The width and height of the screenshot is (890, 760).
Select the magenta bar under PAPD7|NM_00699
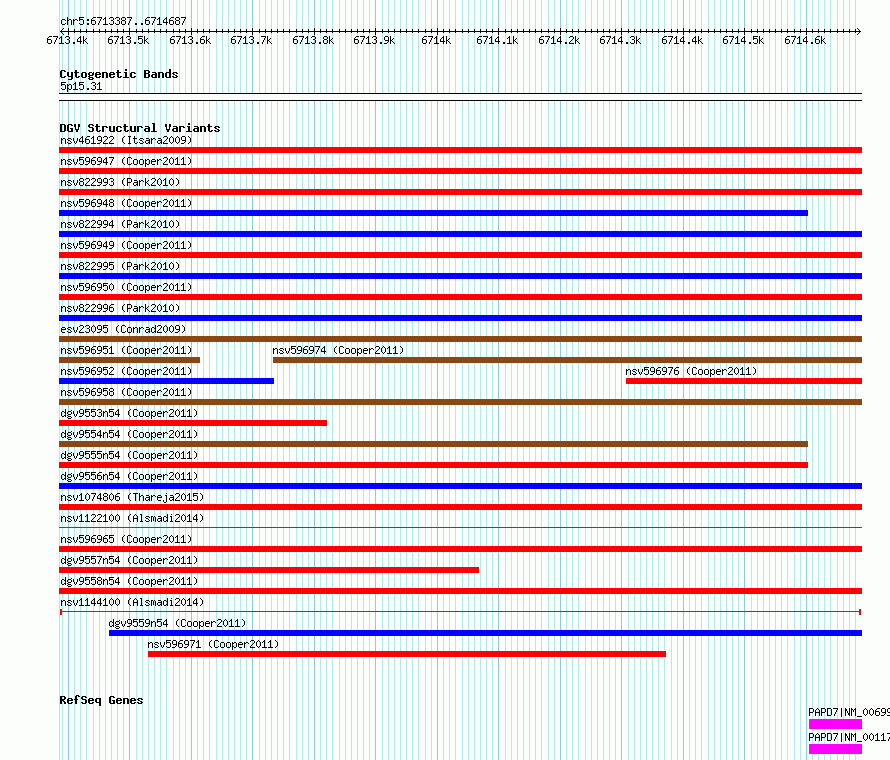[x=836, y=724]
